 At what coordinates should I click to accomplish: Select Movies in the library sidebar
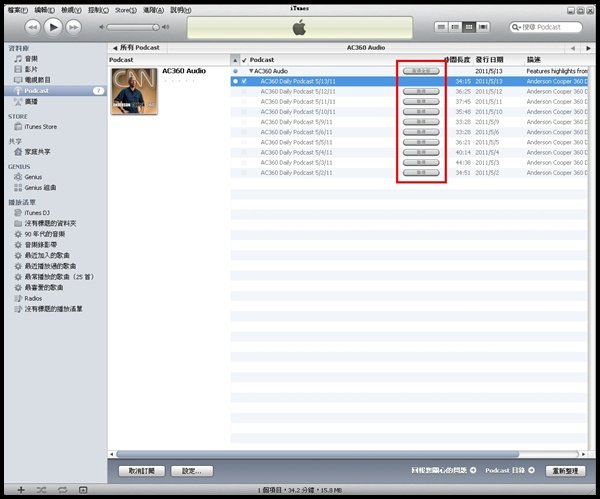pyautogui.click(x=31, y=69)
